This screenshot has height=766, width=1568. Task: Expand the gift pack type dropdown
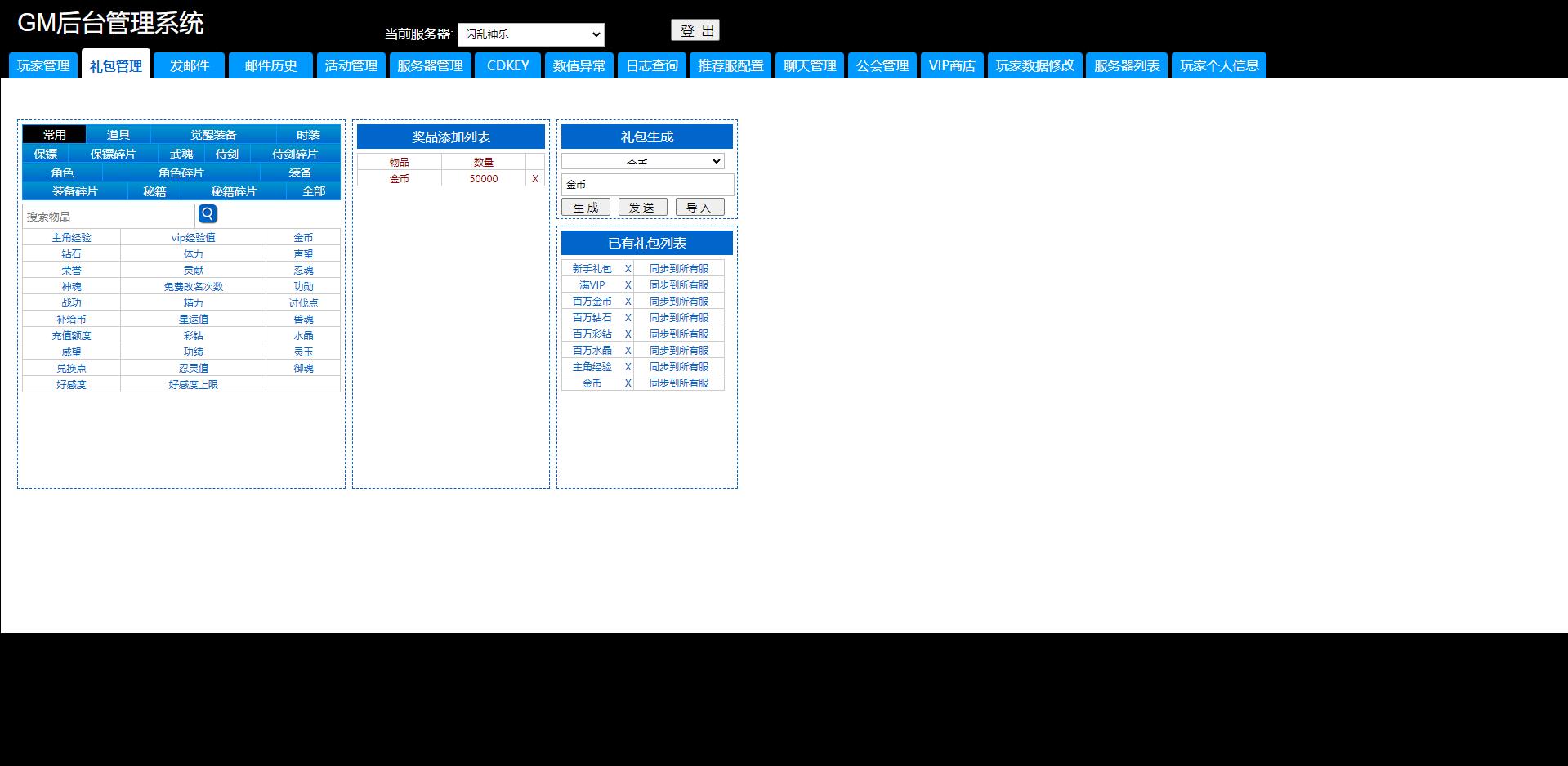pos(642,162)
